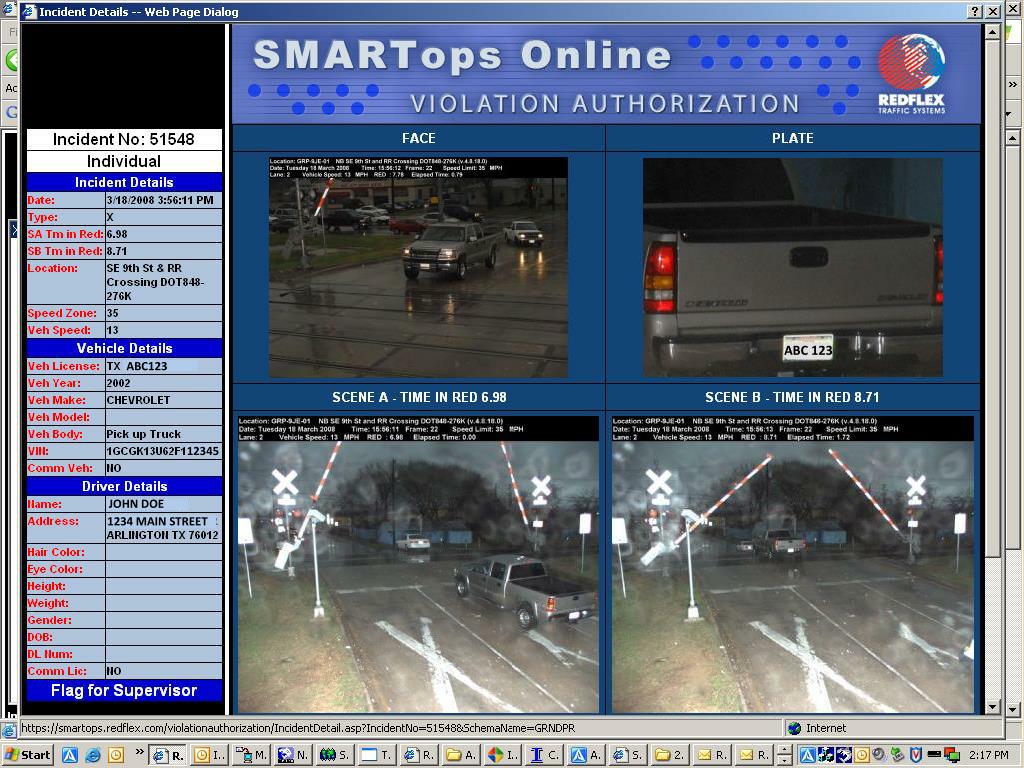Viewport: 1024px width, 768px height.
Task: Switch to the 'N.' taskbar button
Action: (293, 755)
